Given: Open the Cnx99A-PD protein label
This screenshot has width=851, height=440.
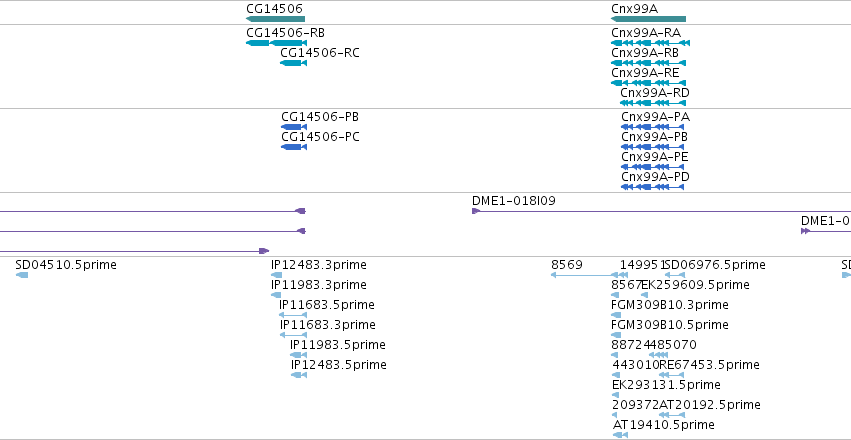Looking at the screenshot, I should tap(655, 177).
